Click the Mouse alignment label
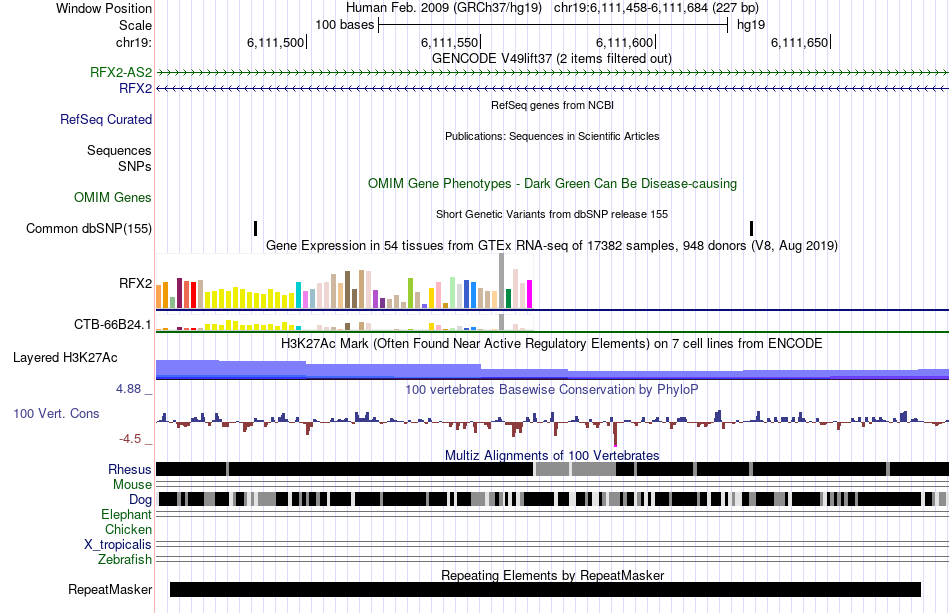 (132, 485)
